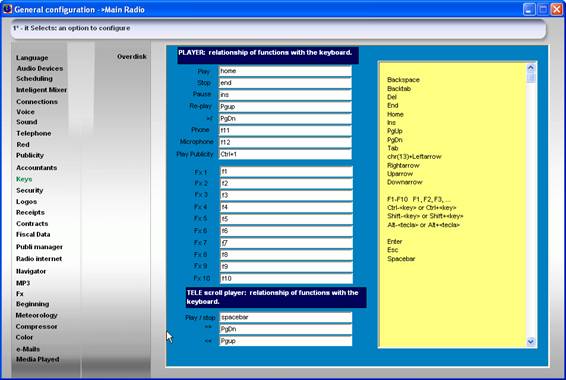Select Audio Devices in the sidebar
The height and width of the screenshot is (380, 566).
point(40,68)
